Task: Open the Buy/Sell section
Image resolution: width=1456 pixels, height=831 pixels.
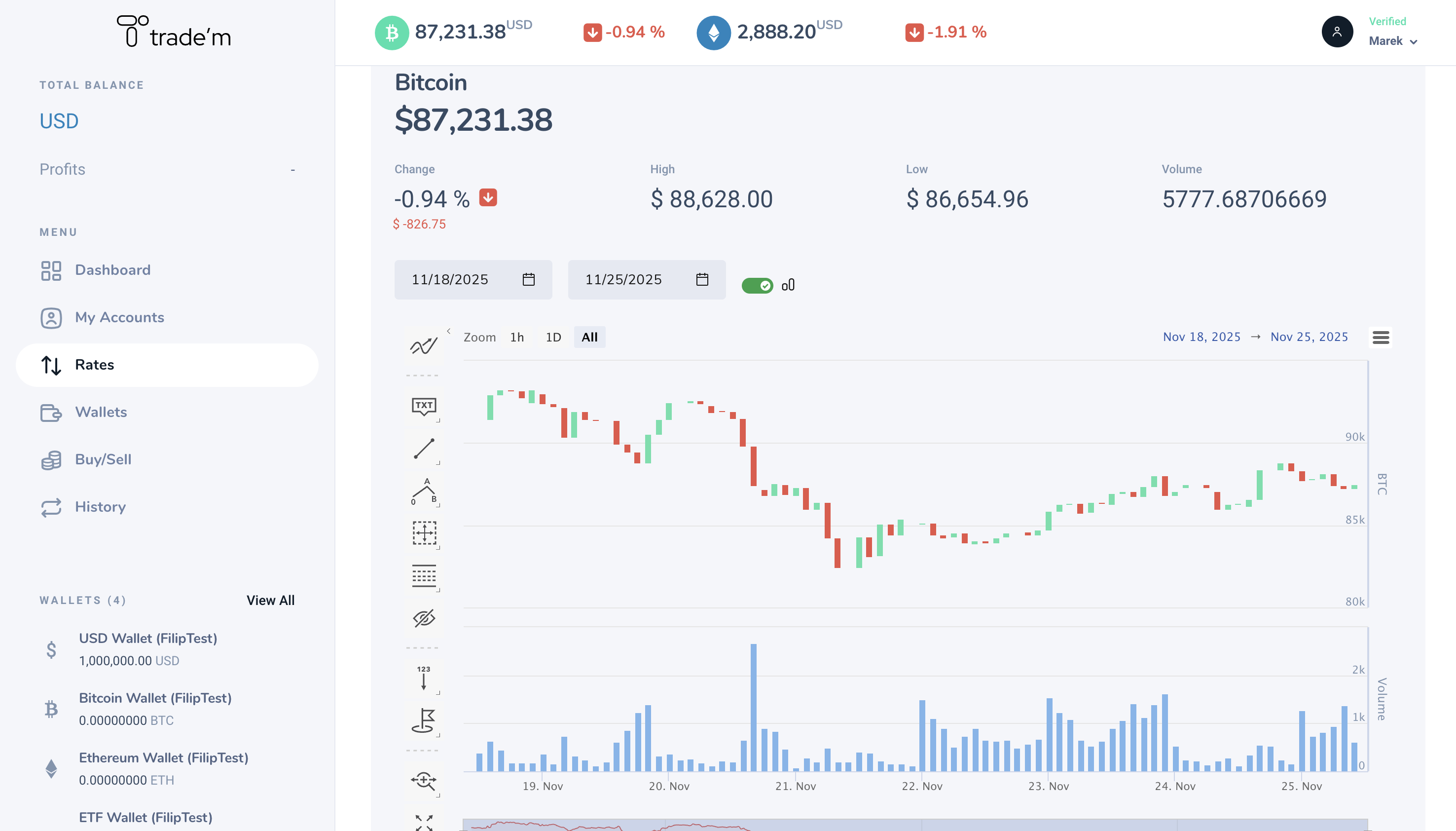Action: [x=103, y=459]
